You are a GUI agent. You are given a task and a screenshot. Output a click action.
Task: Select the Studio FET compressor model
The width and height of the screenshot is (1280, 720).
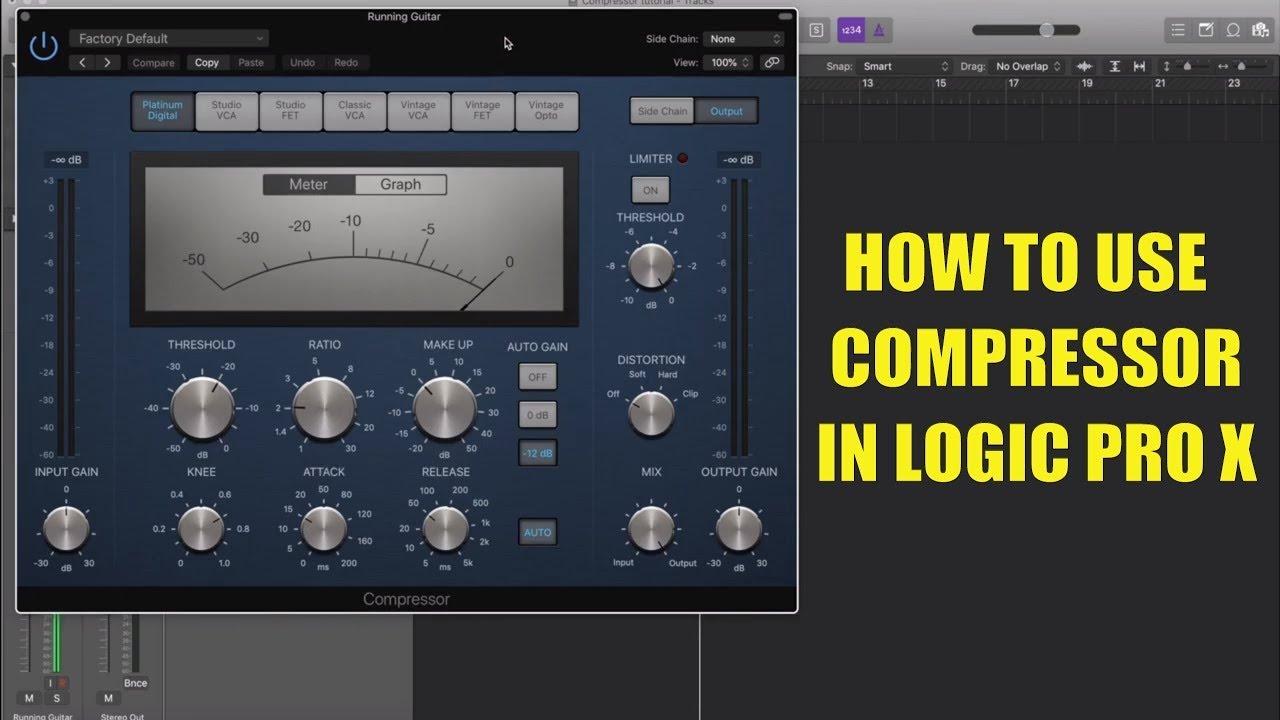291,110
